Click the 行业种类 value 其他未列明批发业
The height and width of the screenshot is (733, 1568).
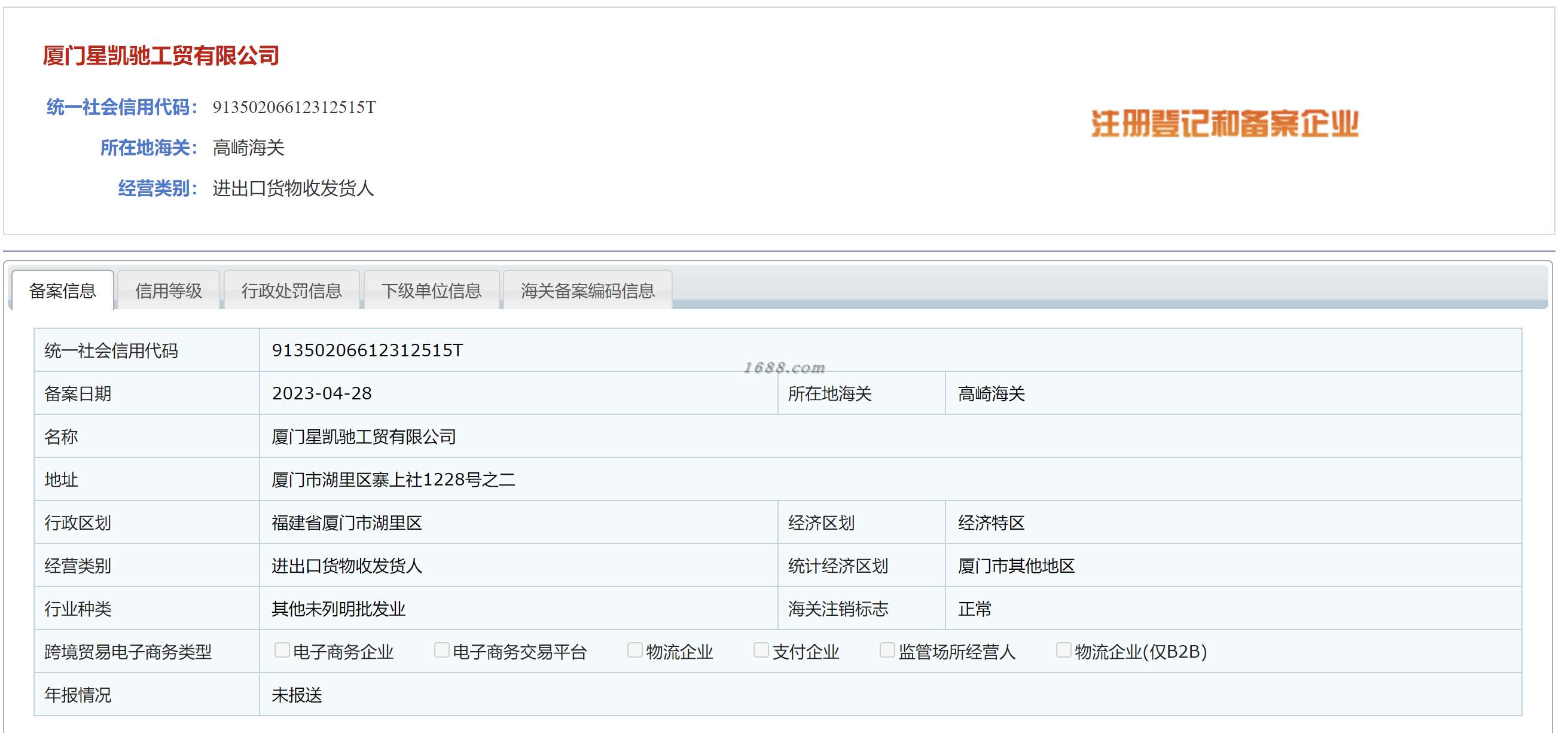click(x=338, y=609)
